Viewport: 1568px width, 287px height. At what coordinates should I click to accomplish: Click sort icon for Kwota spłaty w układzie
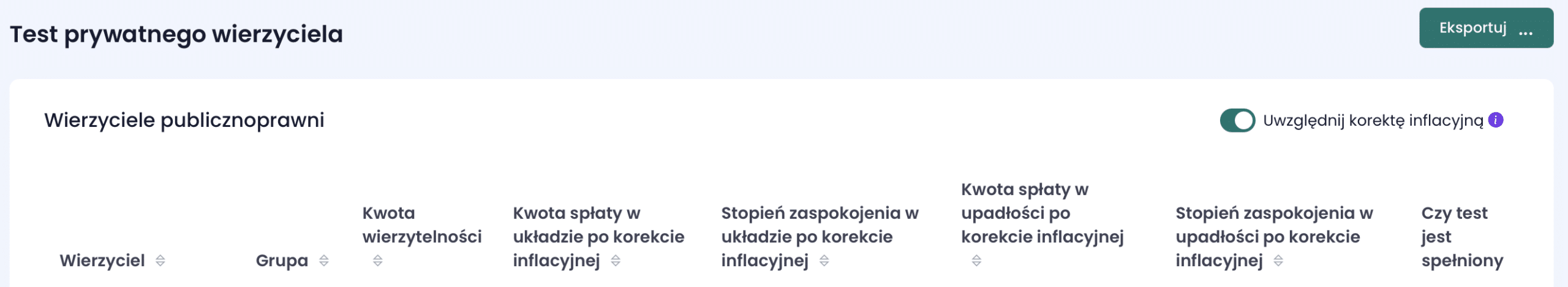click(616, 261)
